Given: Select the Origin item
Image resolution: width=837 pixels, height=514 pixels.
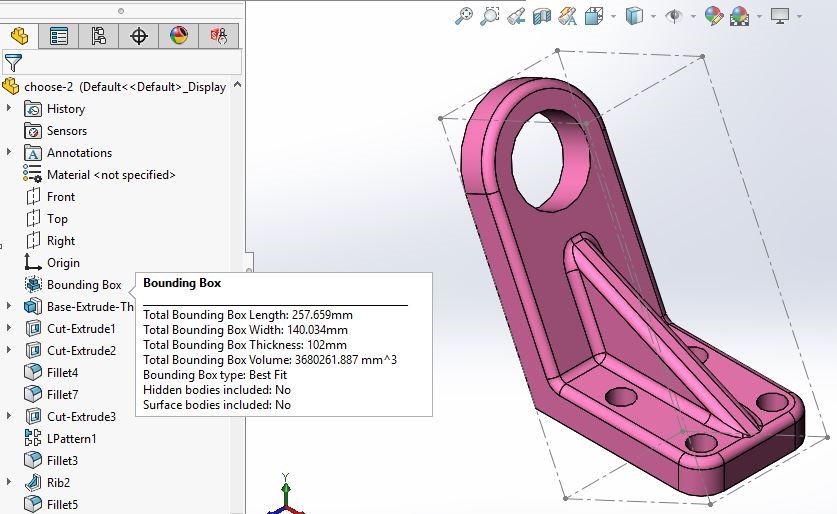Looking at the screenshot, I should 52,263.
